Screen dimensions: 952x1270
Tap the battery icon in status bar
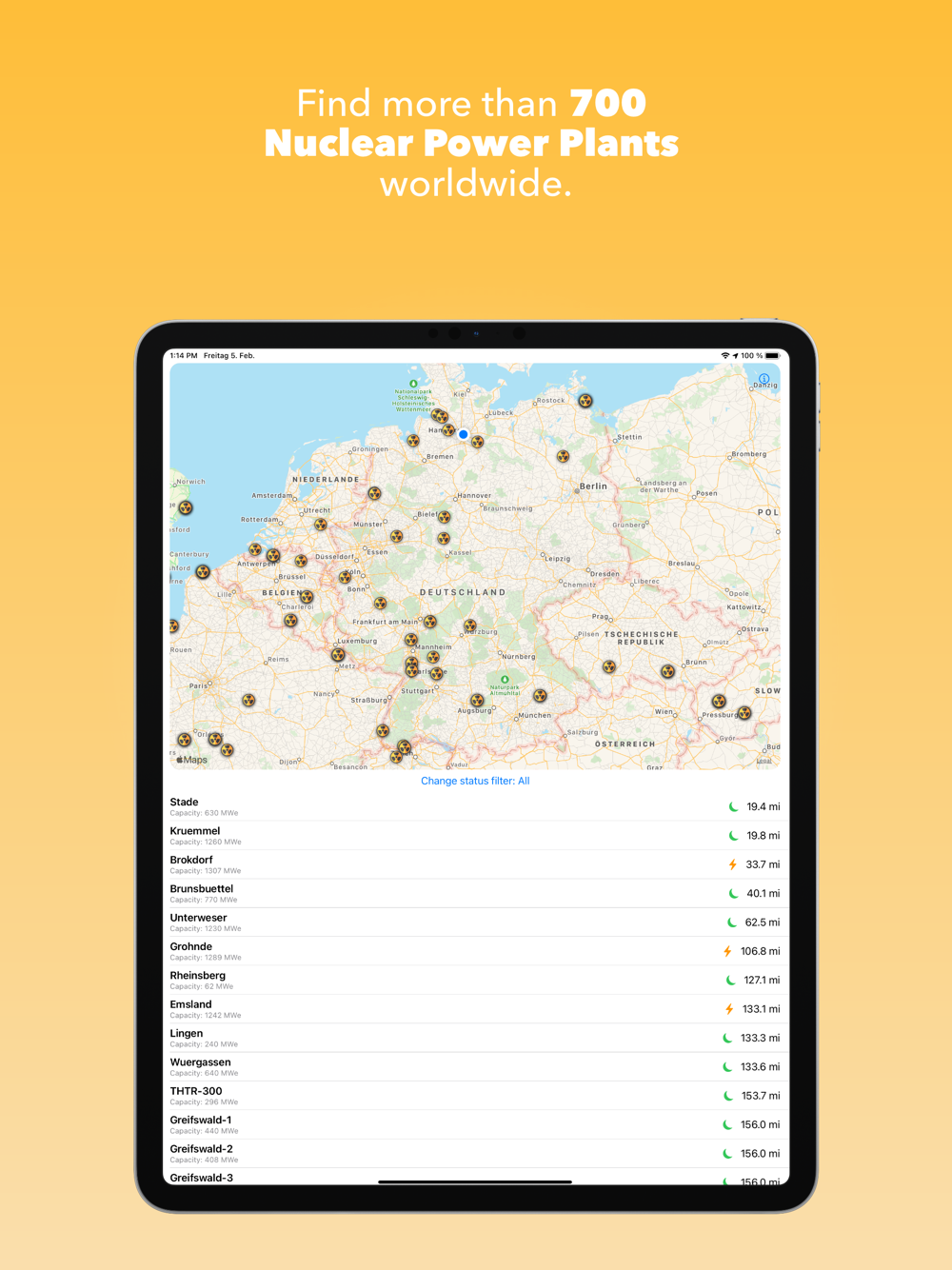click(x=773, y=355)
